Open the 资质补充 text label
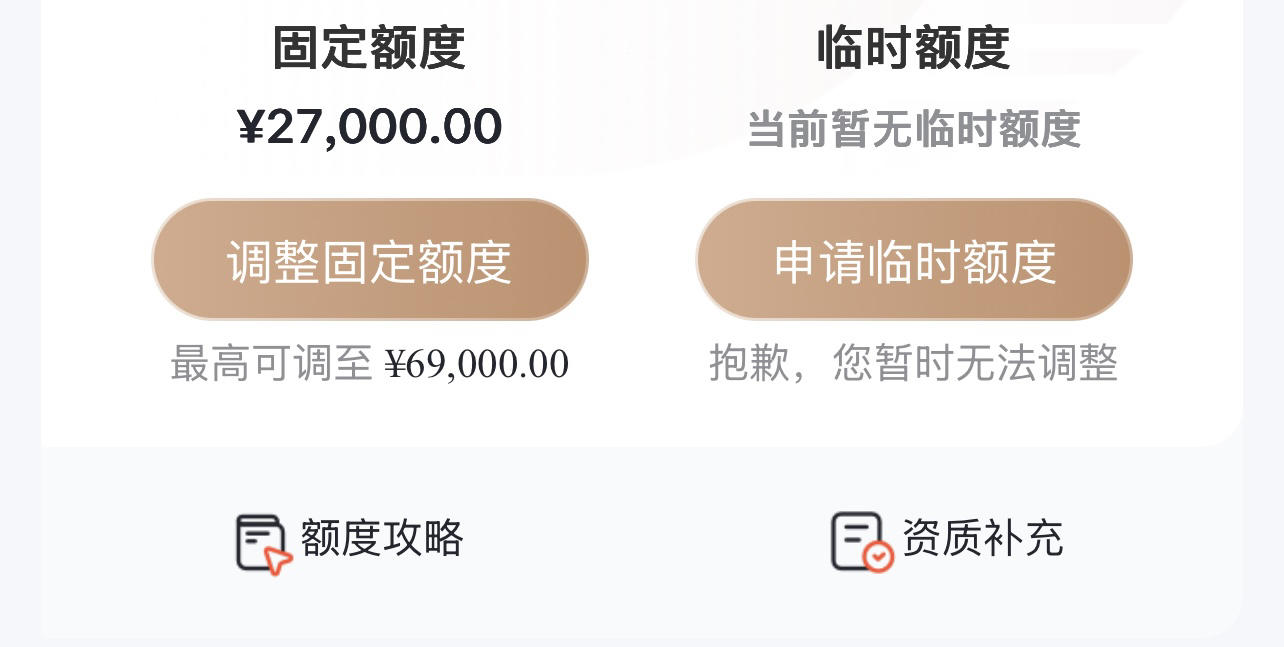The image size is (1284, 647). click(982, 538)
